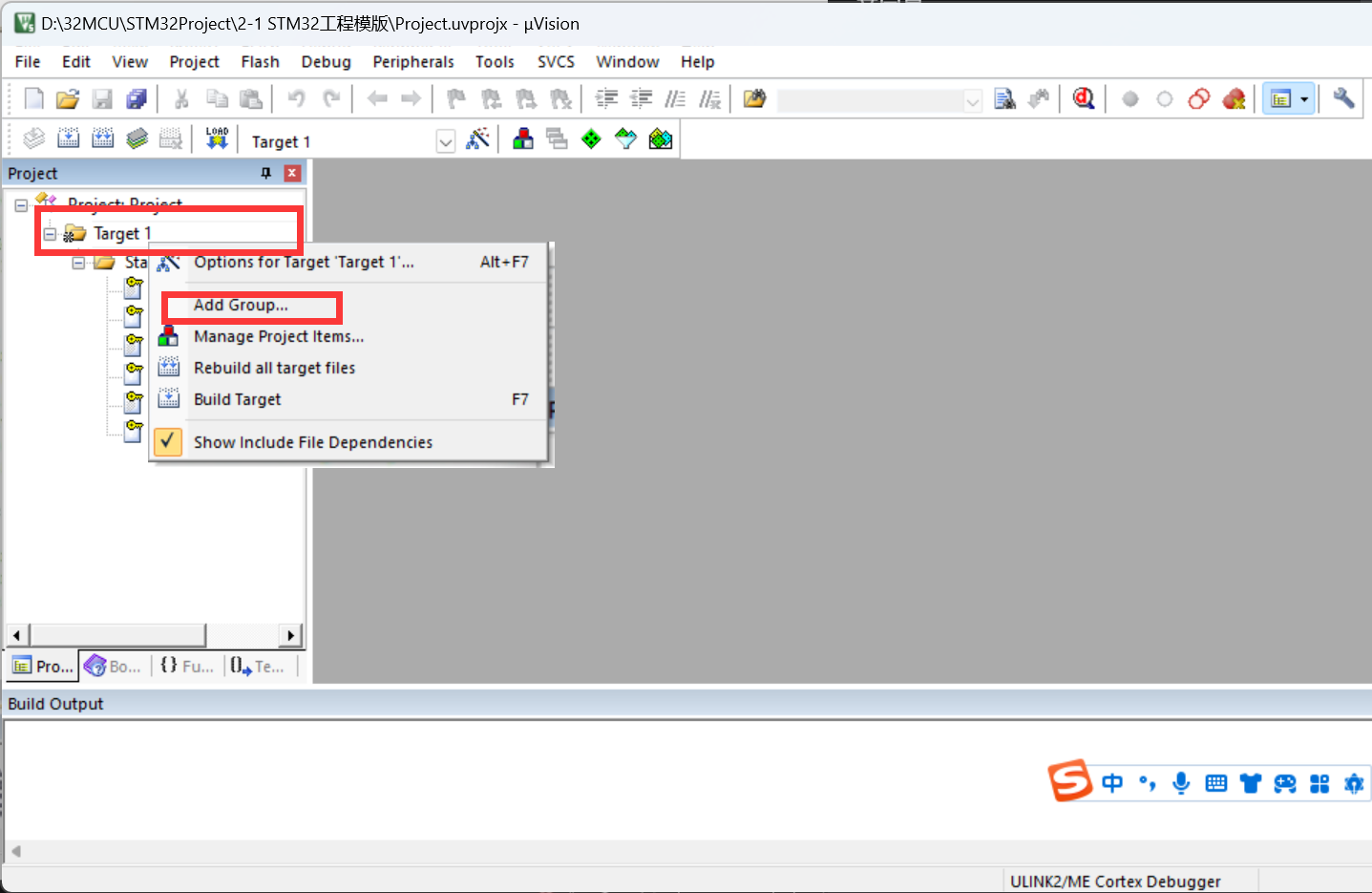The width and height of the screenshot is (1372, 893).
Task: Open Configuration using the wrench icon
Action: [1343, 98]
